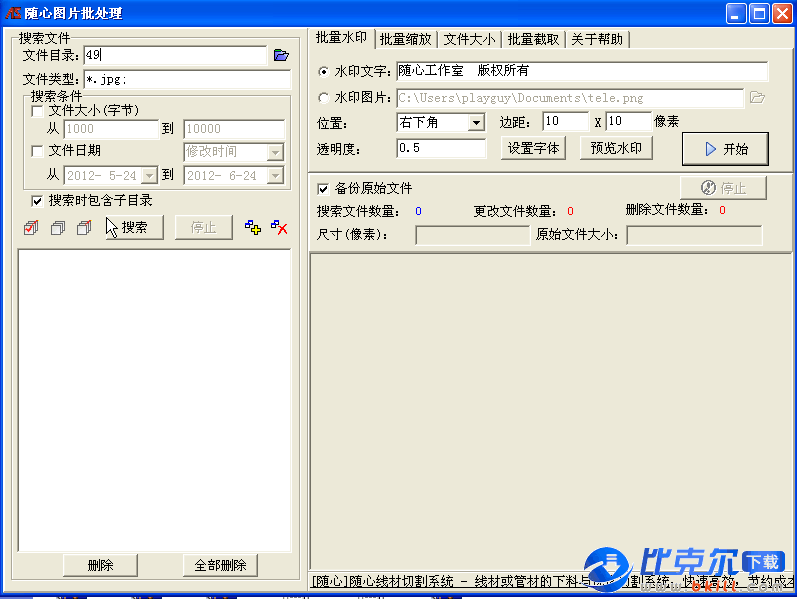Screen dimensions: 797x599
Task: Switch to 批量截取 tab
Action: click(x=533, y=39)
